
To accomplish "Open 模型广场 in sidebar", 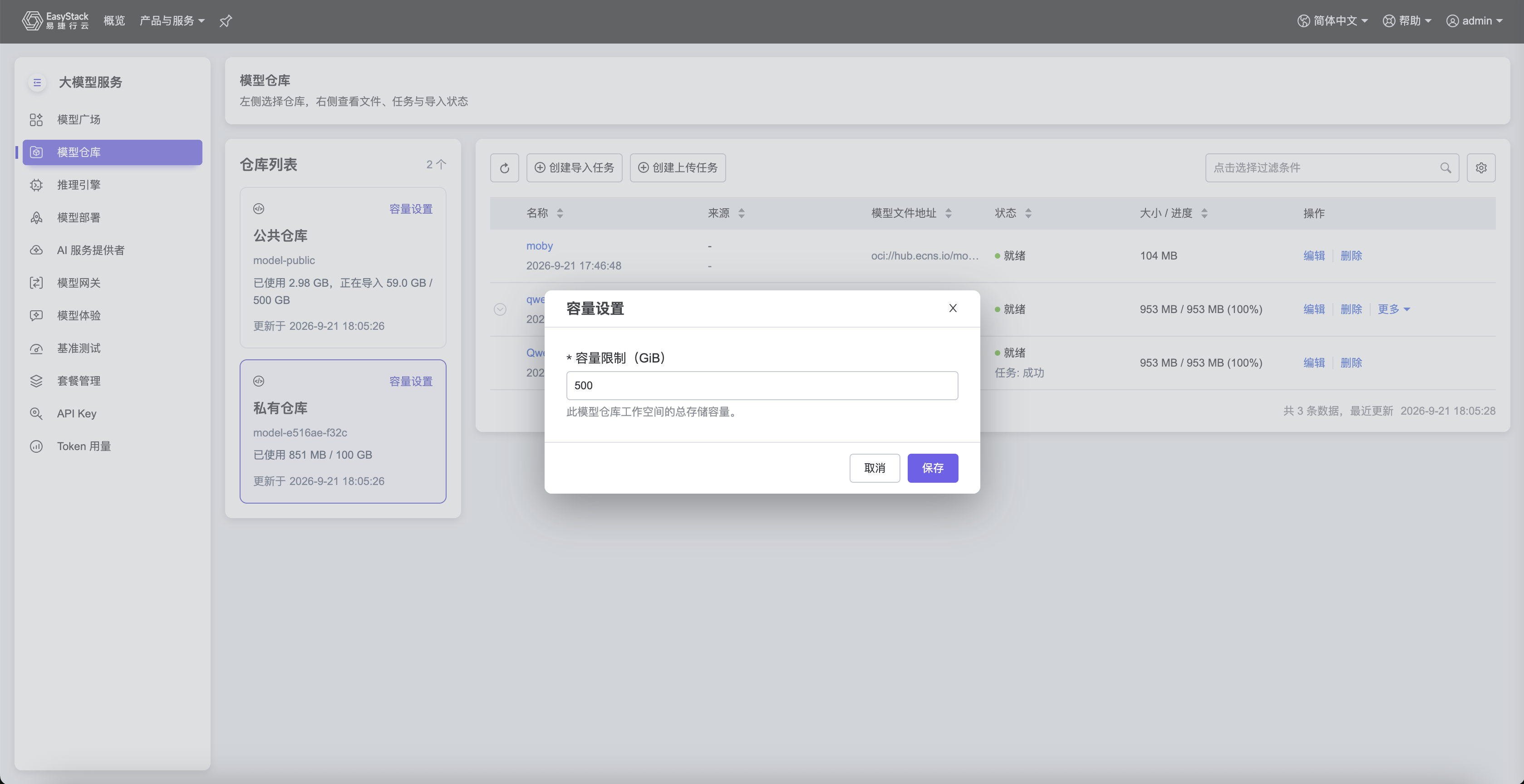I will click(113, 119).
